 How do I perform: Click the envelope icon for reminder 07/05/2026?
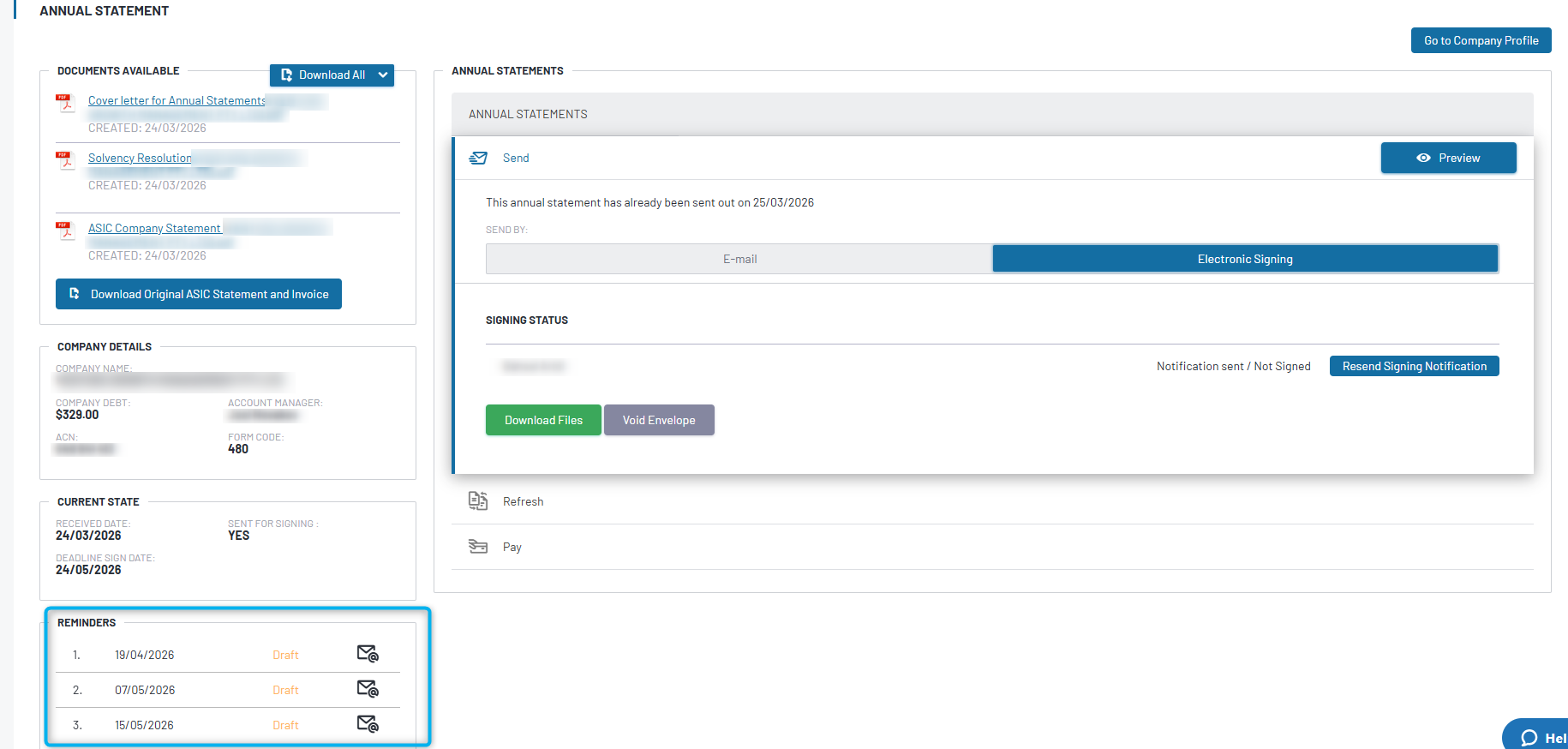(368, 689)
